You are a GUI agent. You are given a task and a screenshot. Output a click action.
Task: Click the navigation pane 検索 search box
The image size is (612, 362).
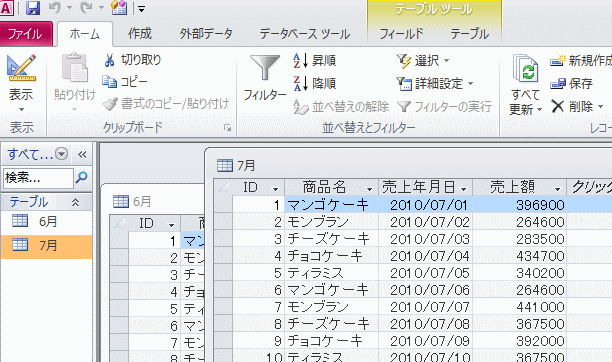(38, 178)
